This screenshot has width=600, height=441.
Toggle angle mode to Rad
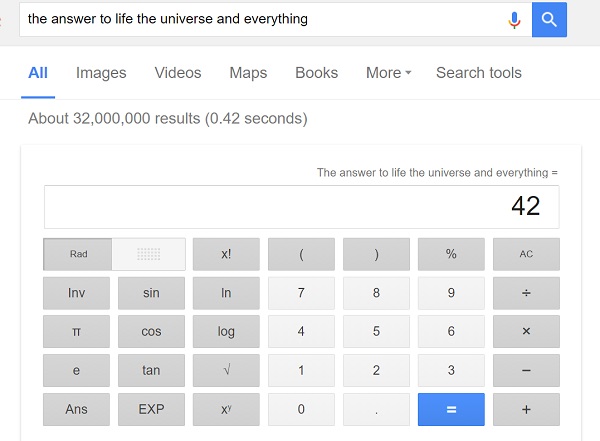(78, 254)
